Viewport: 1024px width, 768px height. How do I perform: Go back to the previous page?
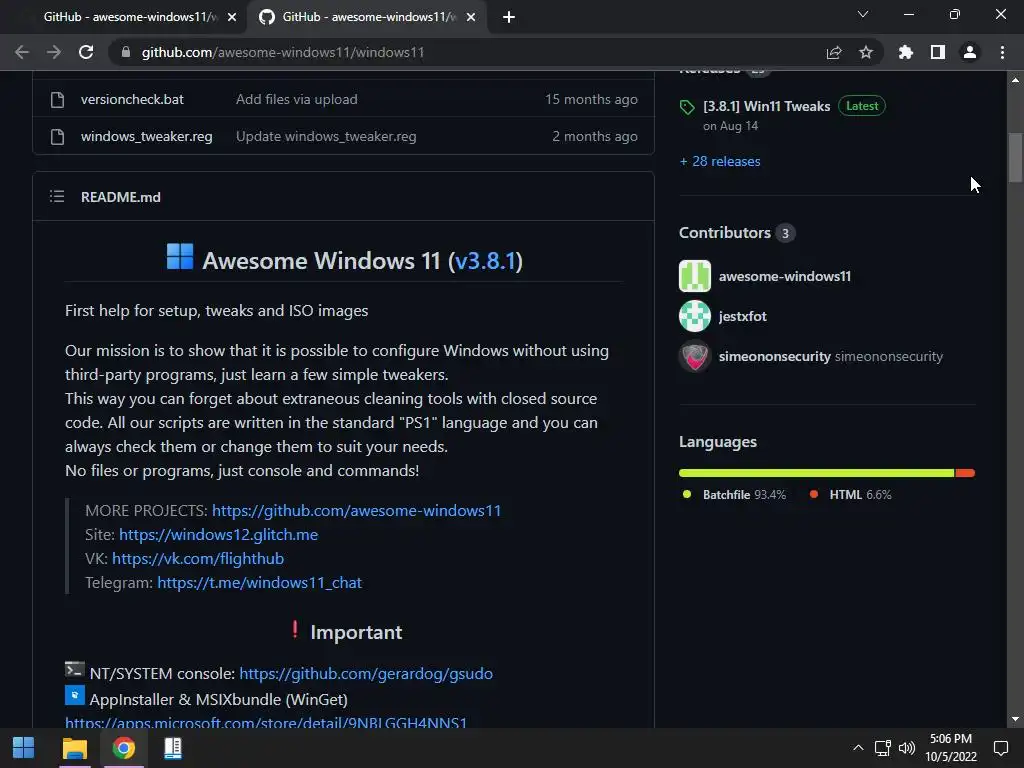point(22,52)
